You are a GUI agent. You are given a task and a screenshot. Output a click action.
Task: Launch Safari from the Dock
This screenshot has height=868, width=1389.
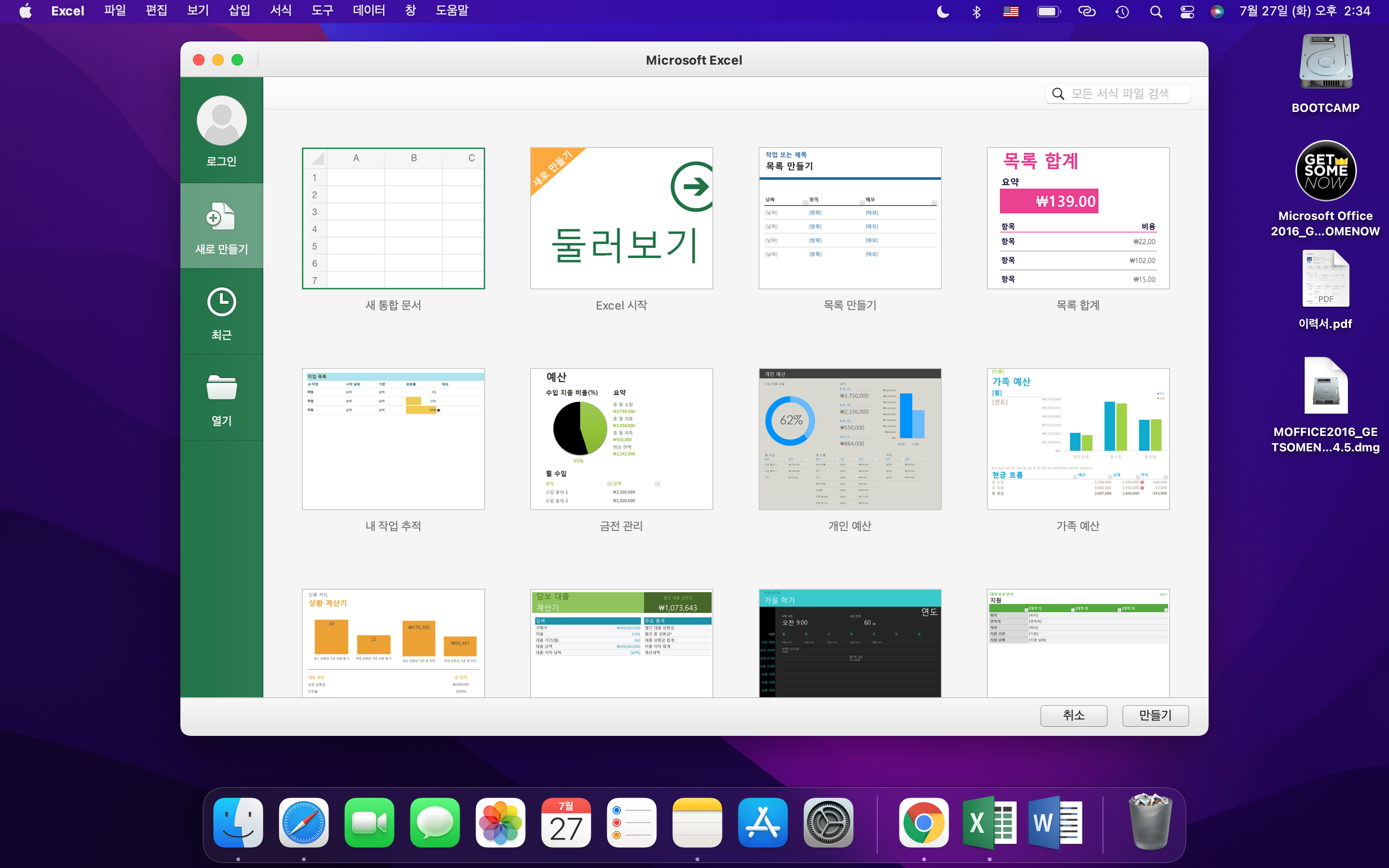point(304,823)
